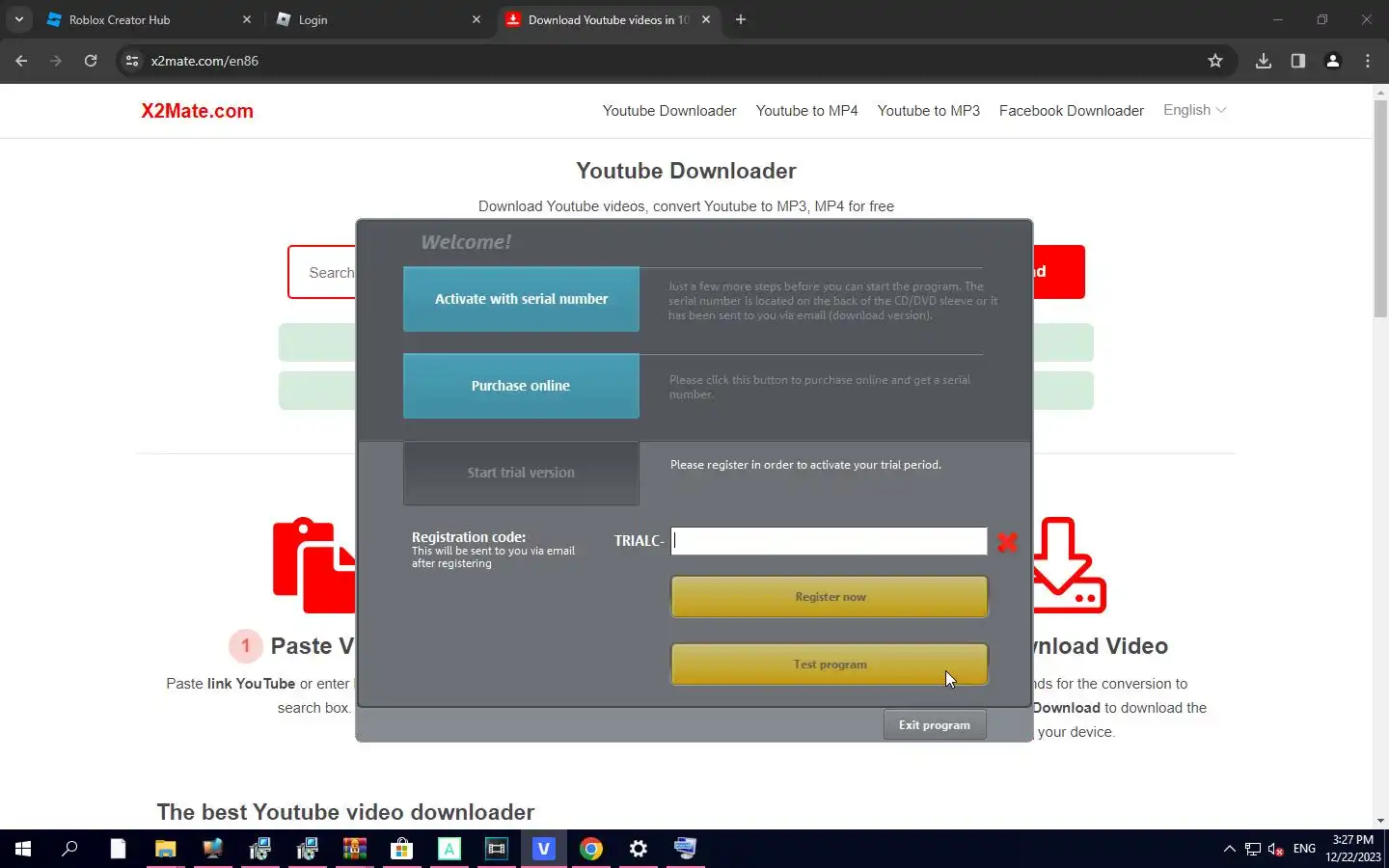The image size is (1389, 868).
Task: Switch to Login tab
Action: coord(376,19)
